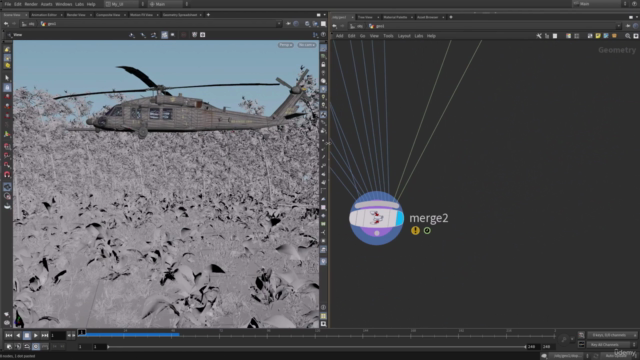Switch to the Material Palette tab
The width and height of the screenshot is (640, 360).
coord(395,17)
